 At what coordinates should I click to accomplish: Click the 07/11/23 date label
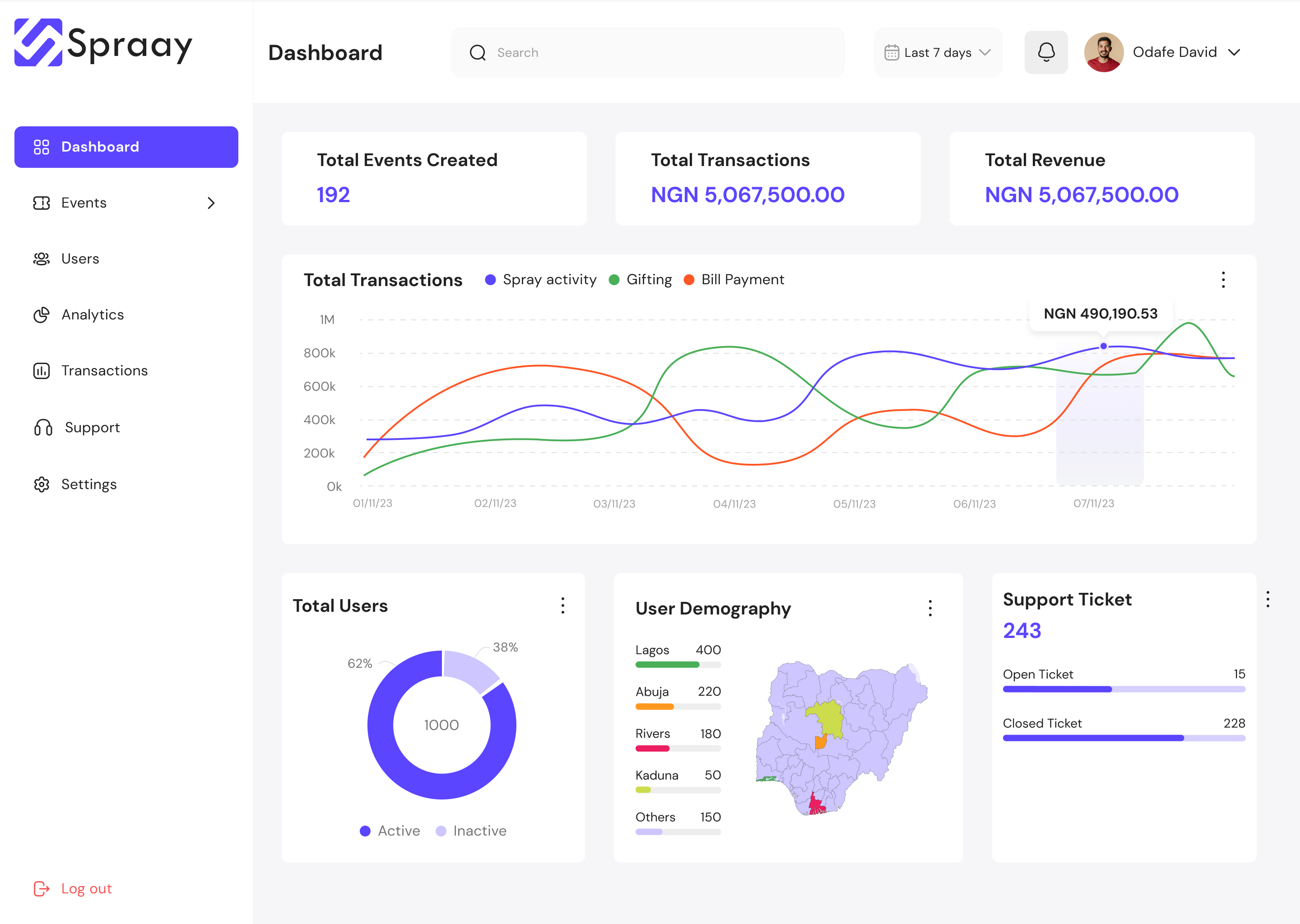coord(1094,504)
